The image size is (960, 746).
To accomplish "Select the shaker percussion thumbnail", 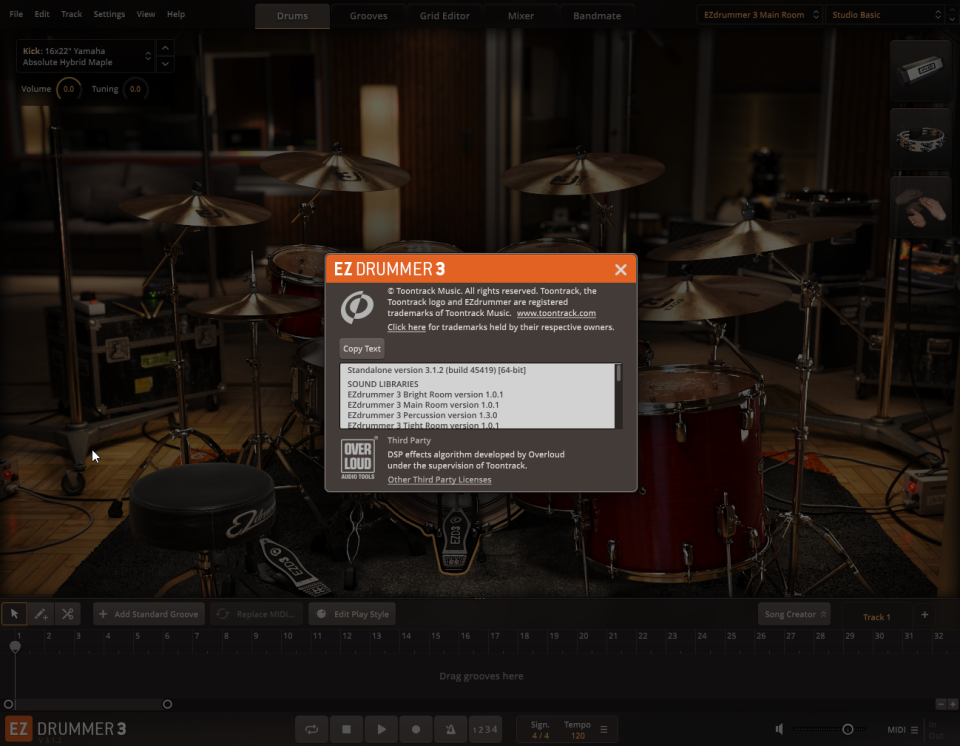I will (920, 70).
